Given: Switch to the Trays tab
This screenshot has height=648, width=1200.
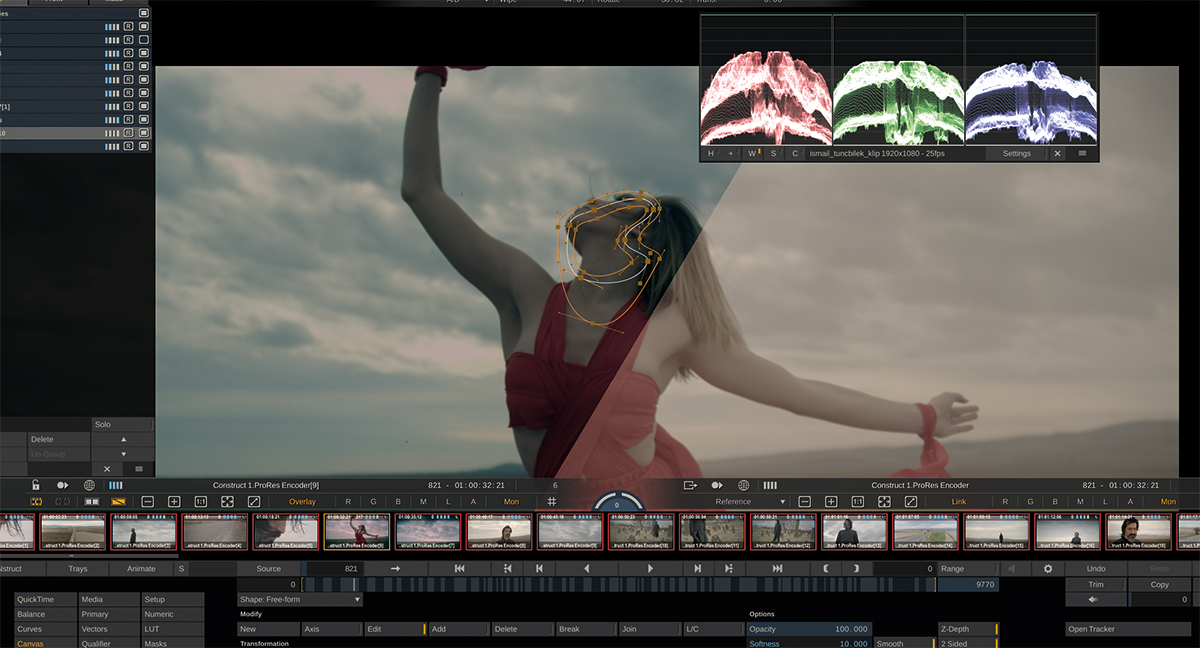Looking at the screenshot, I should (78, 568).
